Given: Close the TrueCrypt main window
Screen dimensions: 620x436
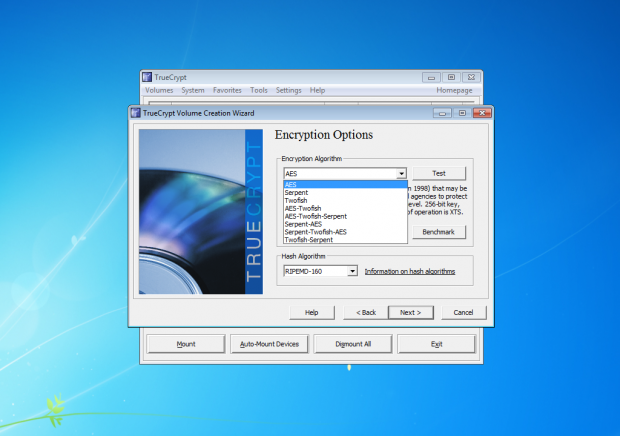Looking at the screenshot, I should [x=471, y=77].
